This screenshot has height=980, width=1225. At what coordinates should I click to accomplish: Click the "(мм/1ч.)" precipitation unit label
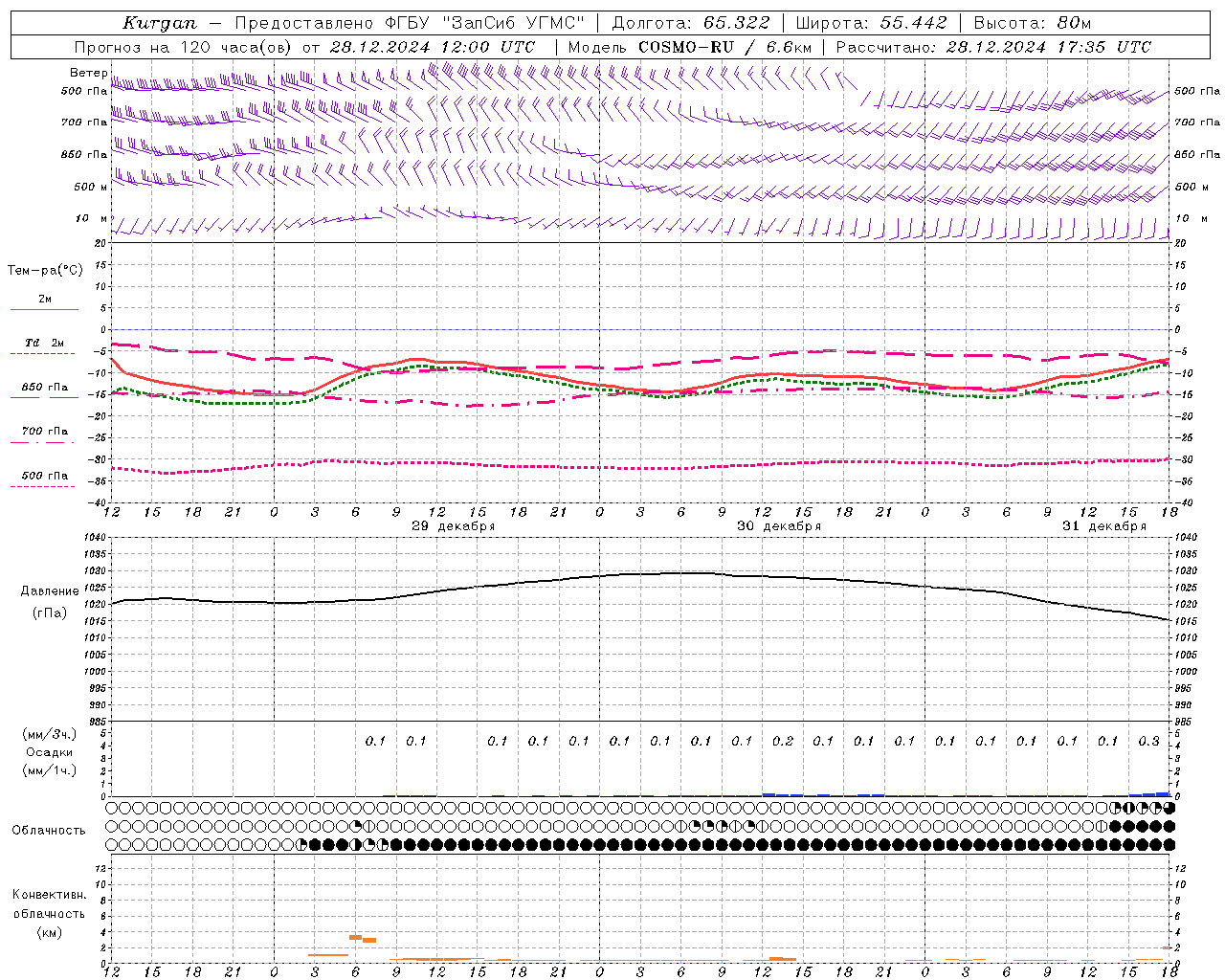(x=49, y=770)
